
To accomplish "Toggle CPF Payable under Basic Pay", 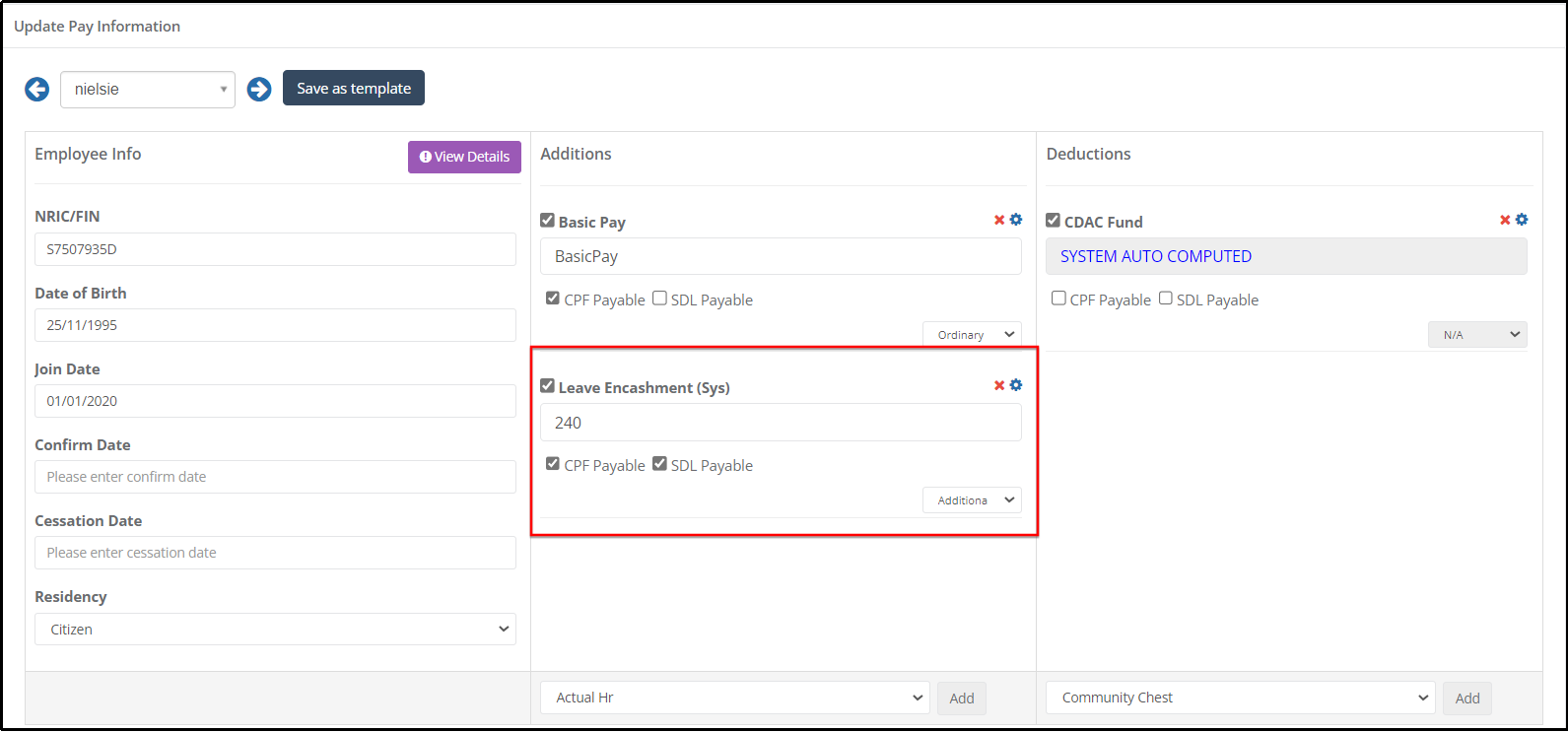I will (x=553, y=298).
